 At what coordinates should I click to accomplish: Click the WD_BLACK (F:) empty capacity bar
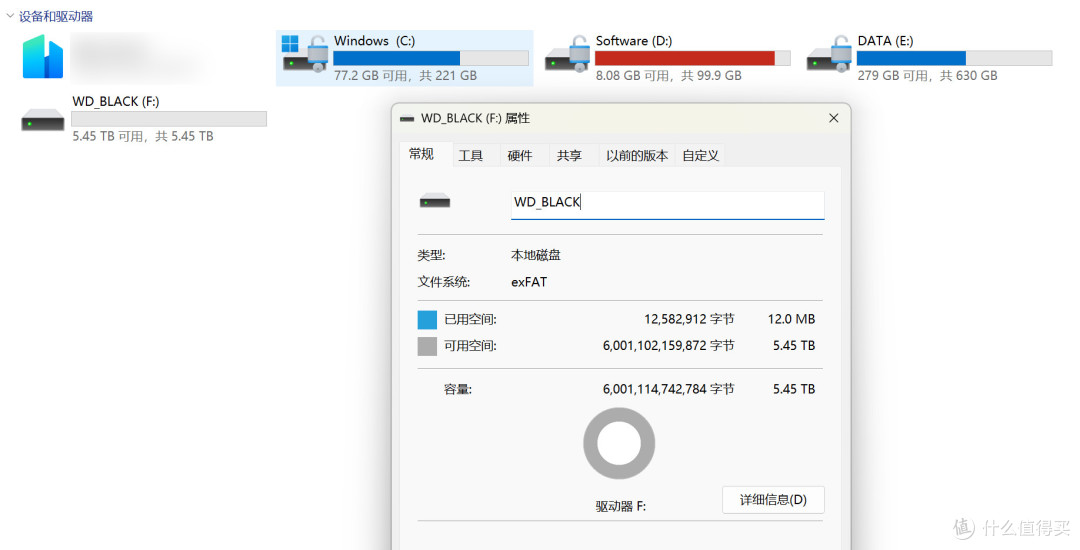[x=169, y=119]
